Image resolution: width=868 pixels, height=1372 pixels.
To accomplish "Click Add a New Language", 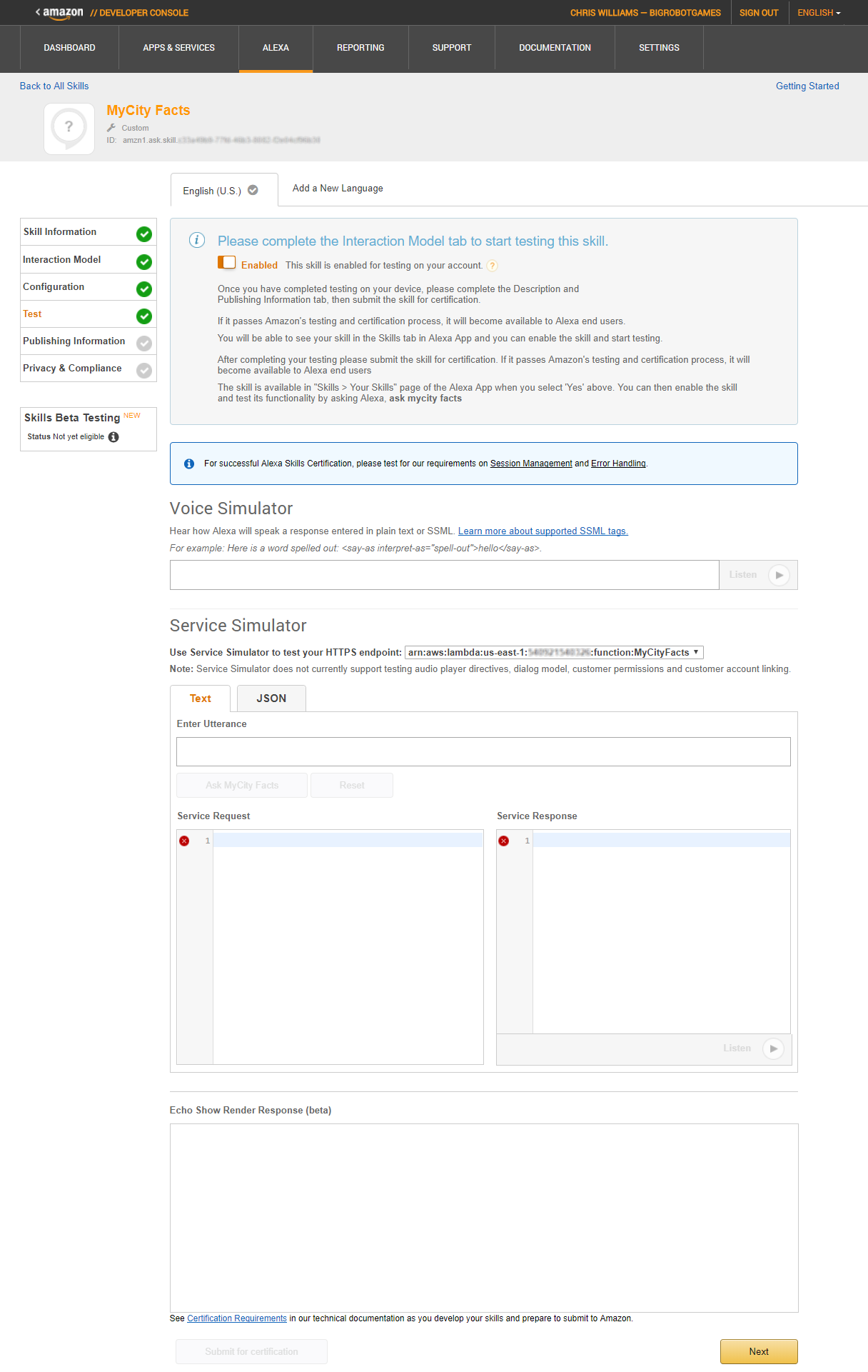I will [x=338, y=189].
